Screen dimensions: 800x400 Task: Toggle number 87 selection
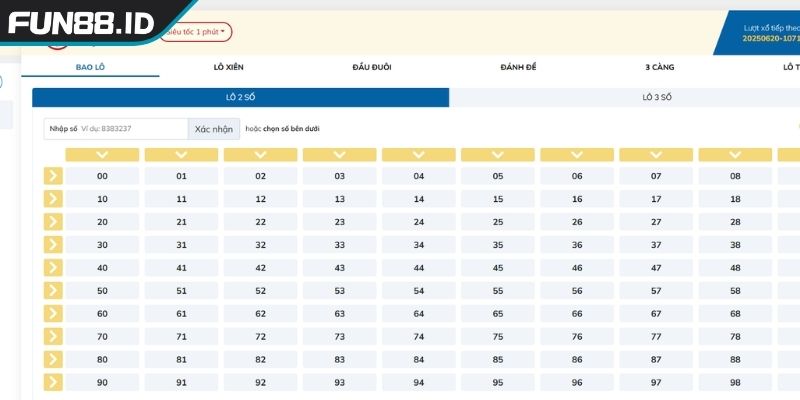(x=656, y=360)
